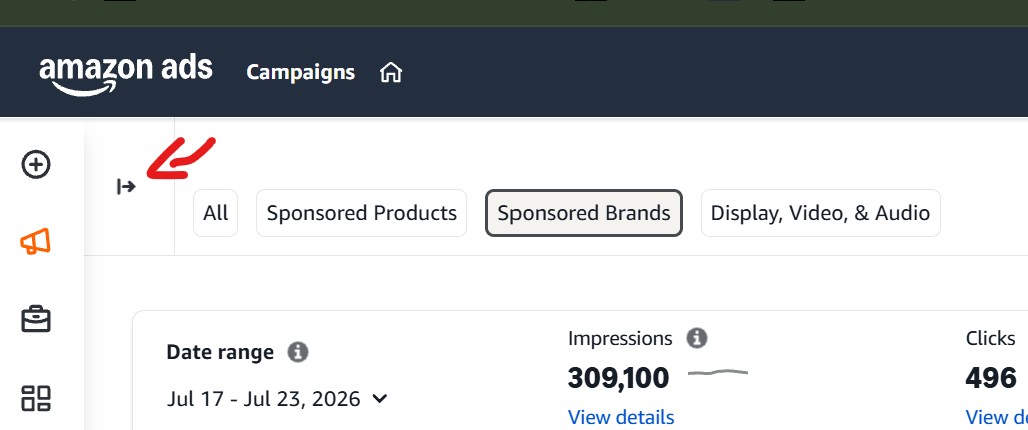Select the Sponsored Brands tab
The height and width of the screenshot is (430, 1028).
583,213
